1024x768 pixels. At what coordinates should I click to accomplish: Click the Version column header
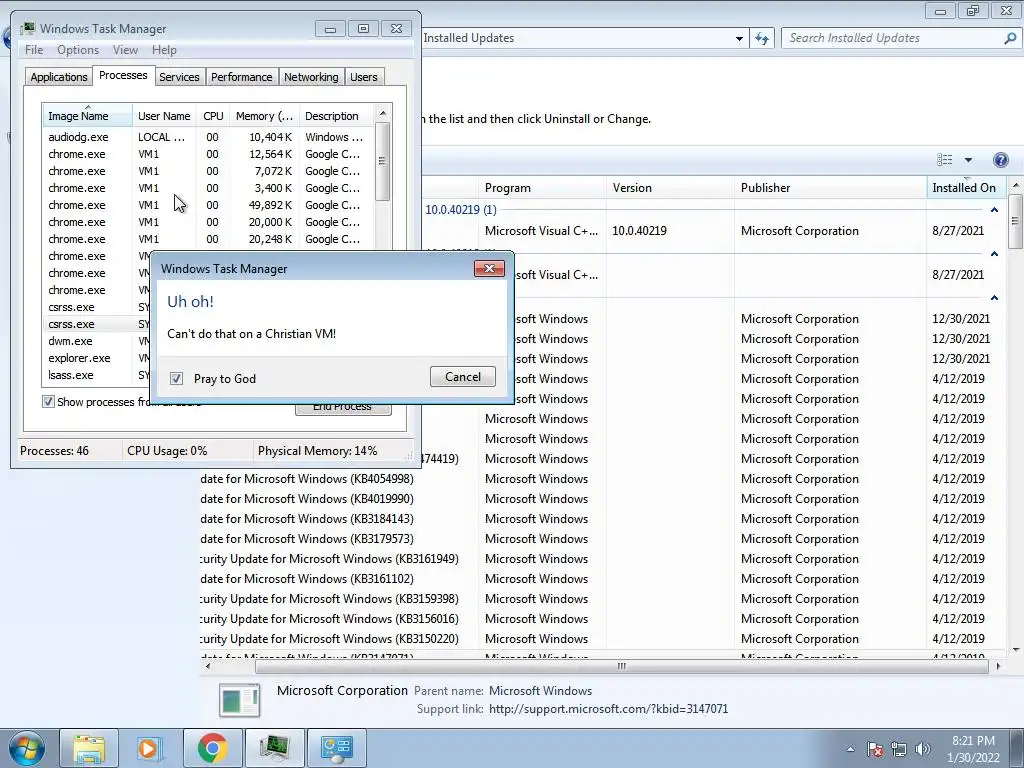670,188
